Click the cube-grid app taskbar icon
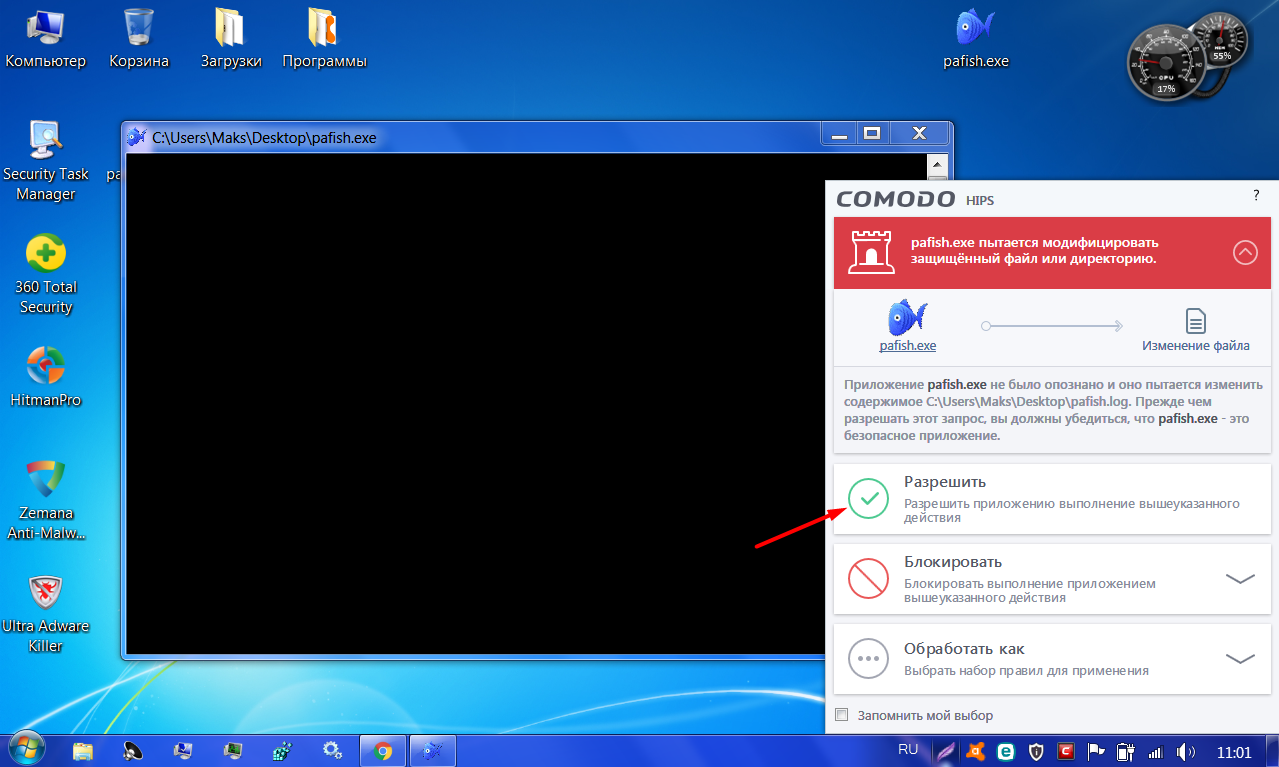Image resolution: width=1279 pixels, height=767 pixels. [283, 751]
